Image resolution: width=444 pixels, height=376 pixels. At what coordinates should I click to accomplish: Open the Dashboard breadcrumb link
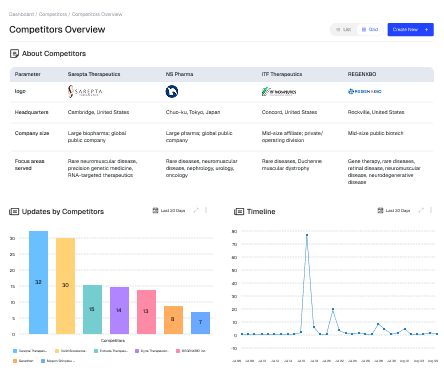pyautogui.click(x=21, y=14)
